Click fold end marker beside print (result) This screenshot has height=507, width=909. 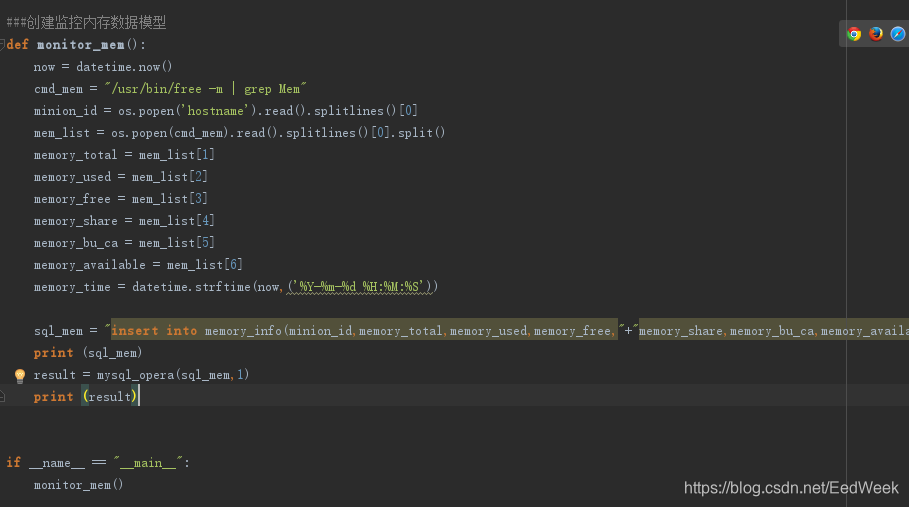click(x=2, y=396)
